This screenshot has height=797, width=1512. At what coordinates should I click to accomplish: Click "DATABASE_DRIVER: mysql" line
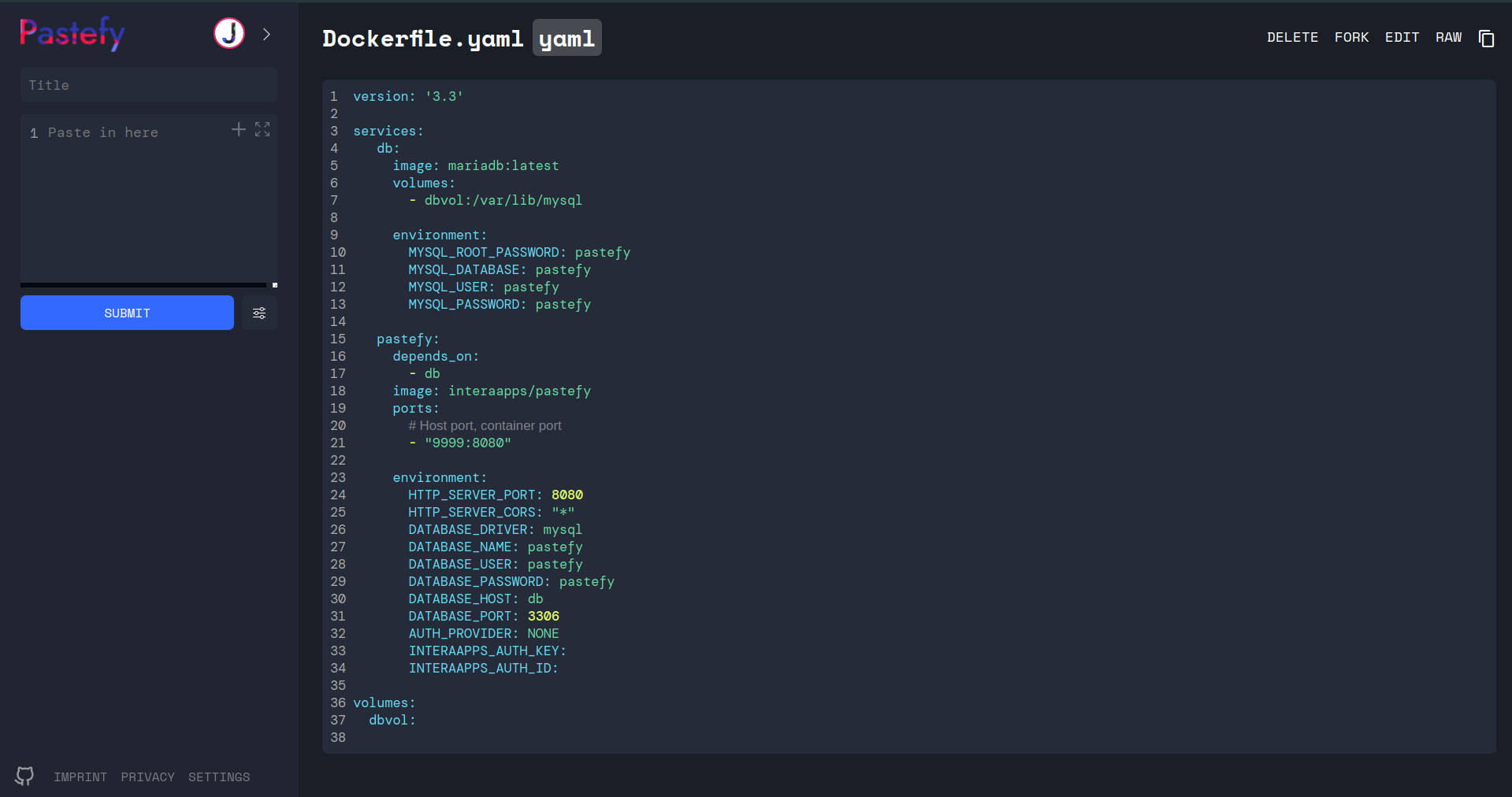(x=496, y=529)
